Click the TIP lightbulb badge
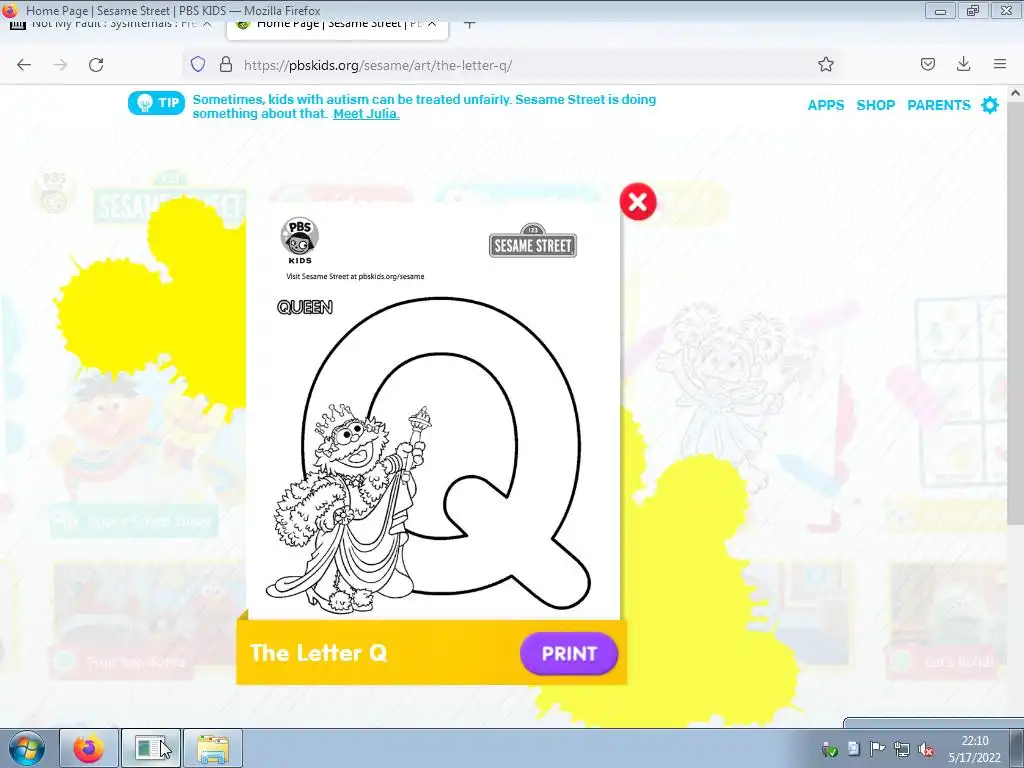The height and width of the screenshot is (768, 1024). pos(156,103)
